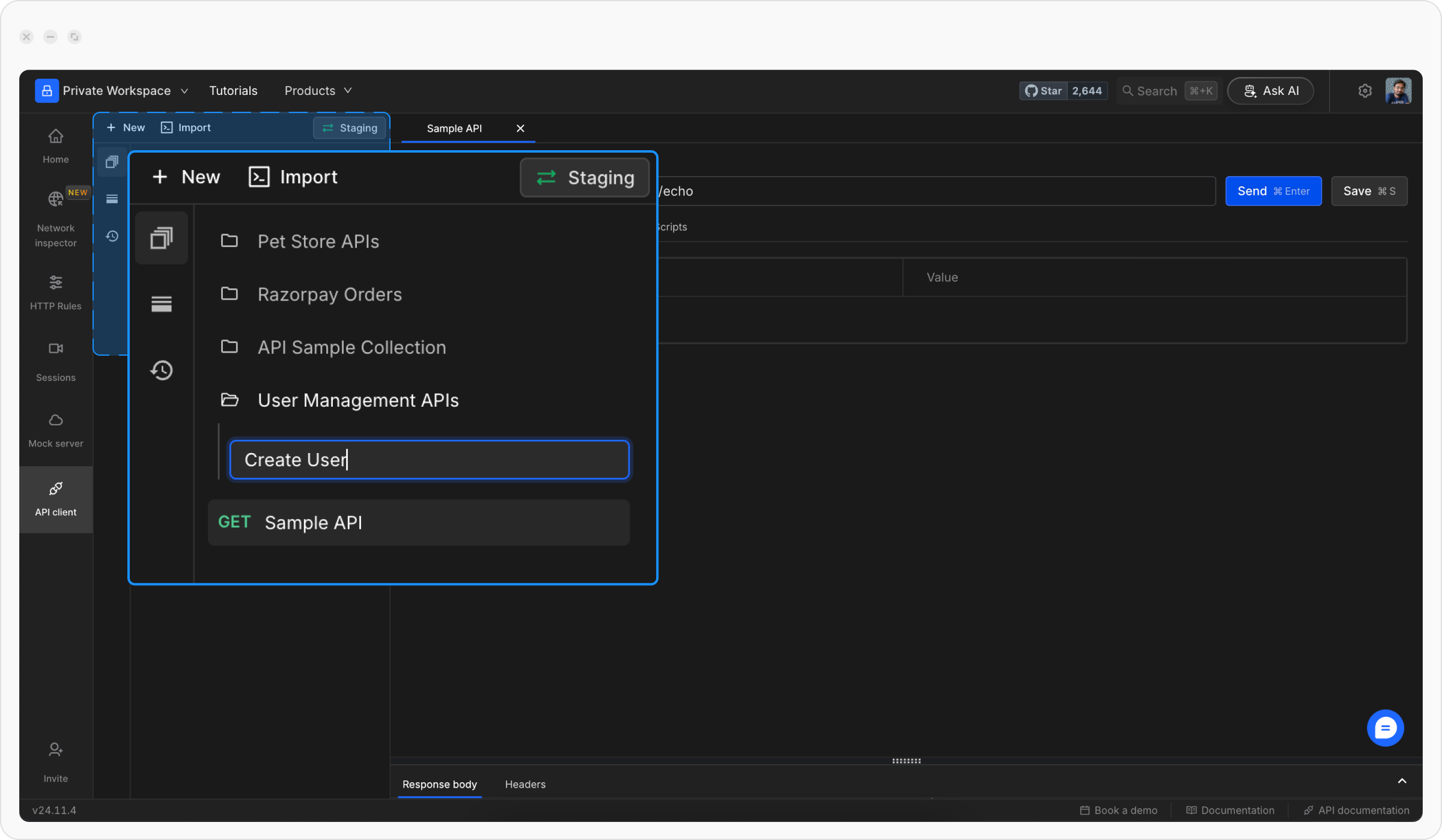Expand the response panel chevron

1402,781
